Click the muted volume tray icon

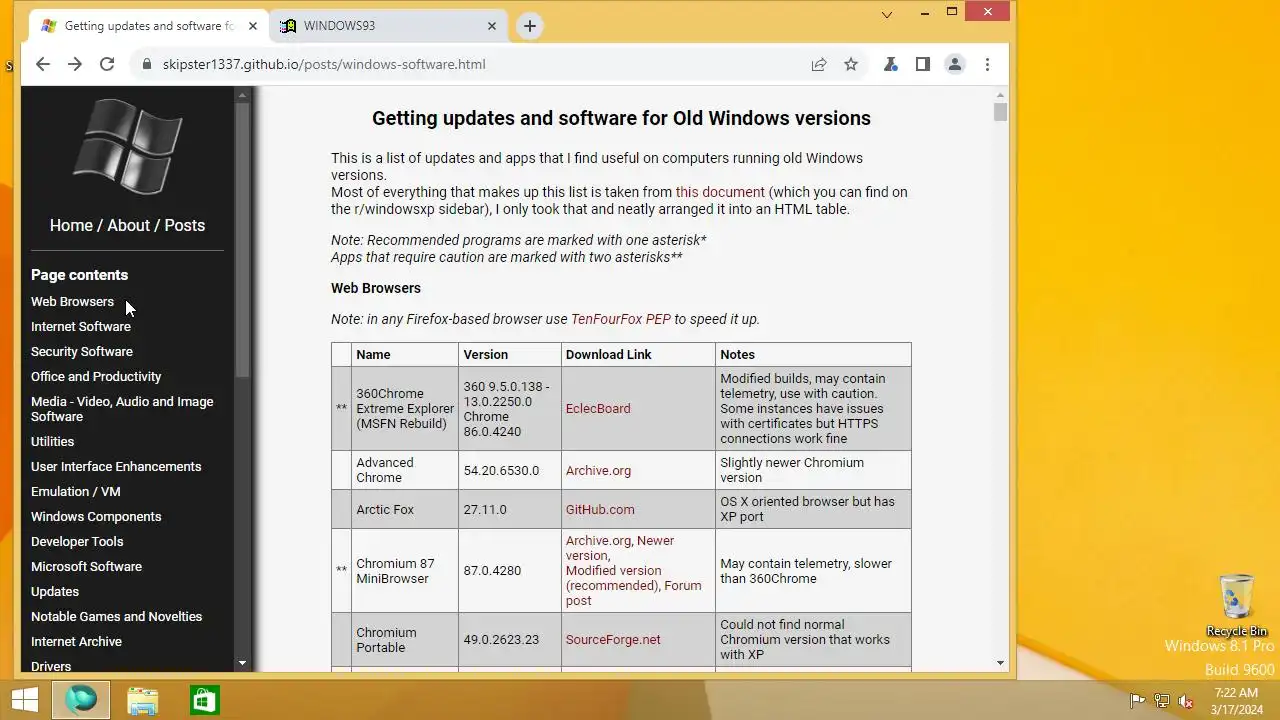click(1186, 701)
